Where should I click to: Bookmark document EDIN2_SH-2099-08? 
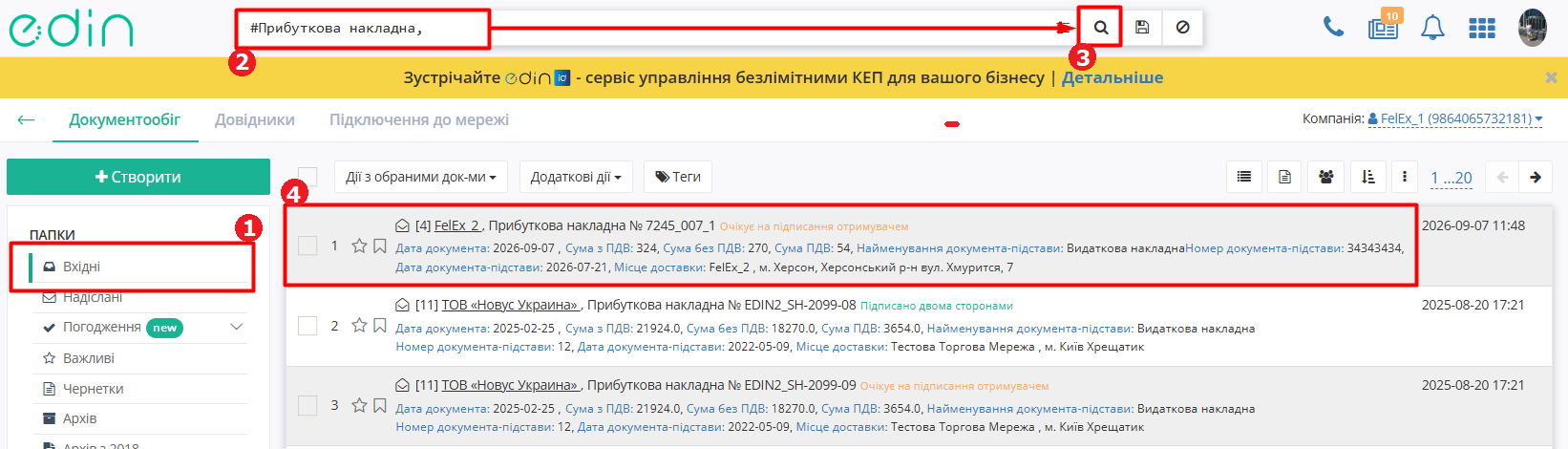[380, 325]
